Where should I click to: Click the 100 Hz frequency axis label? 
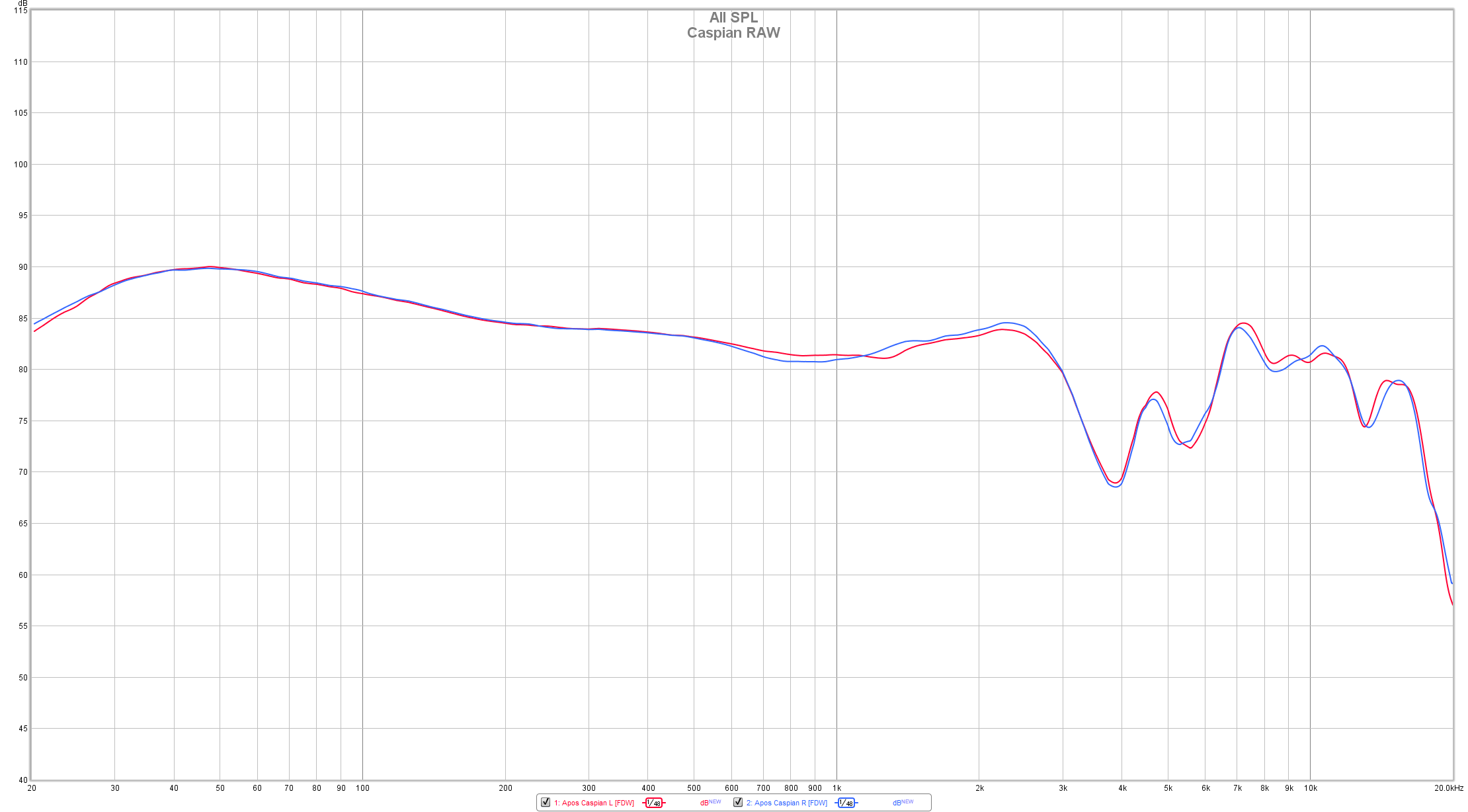362,788
